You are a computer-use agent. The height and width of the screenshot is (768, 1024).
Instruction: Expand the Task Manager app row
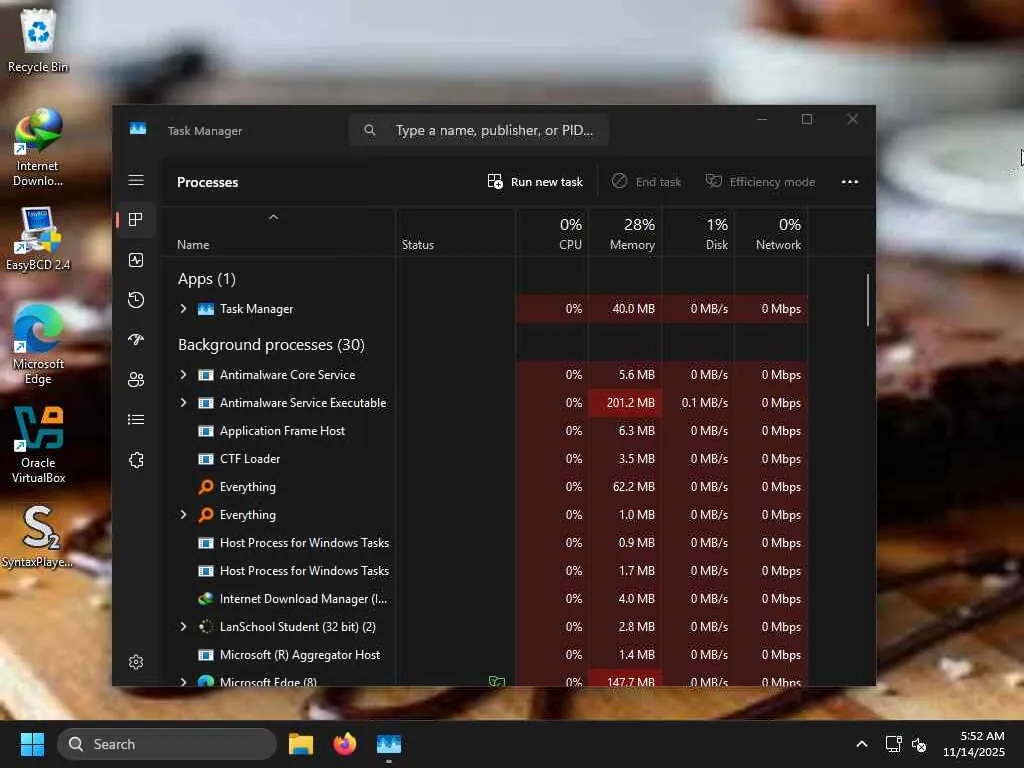click(184, 309)
